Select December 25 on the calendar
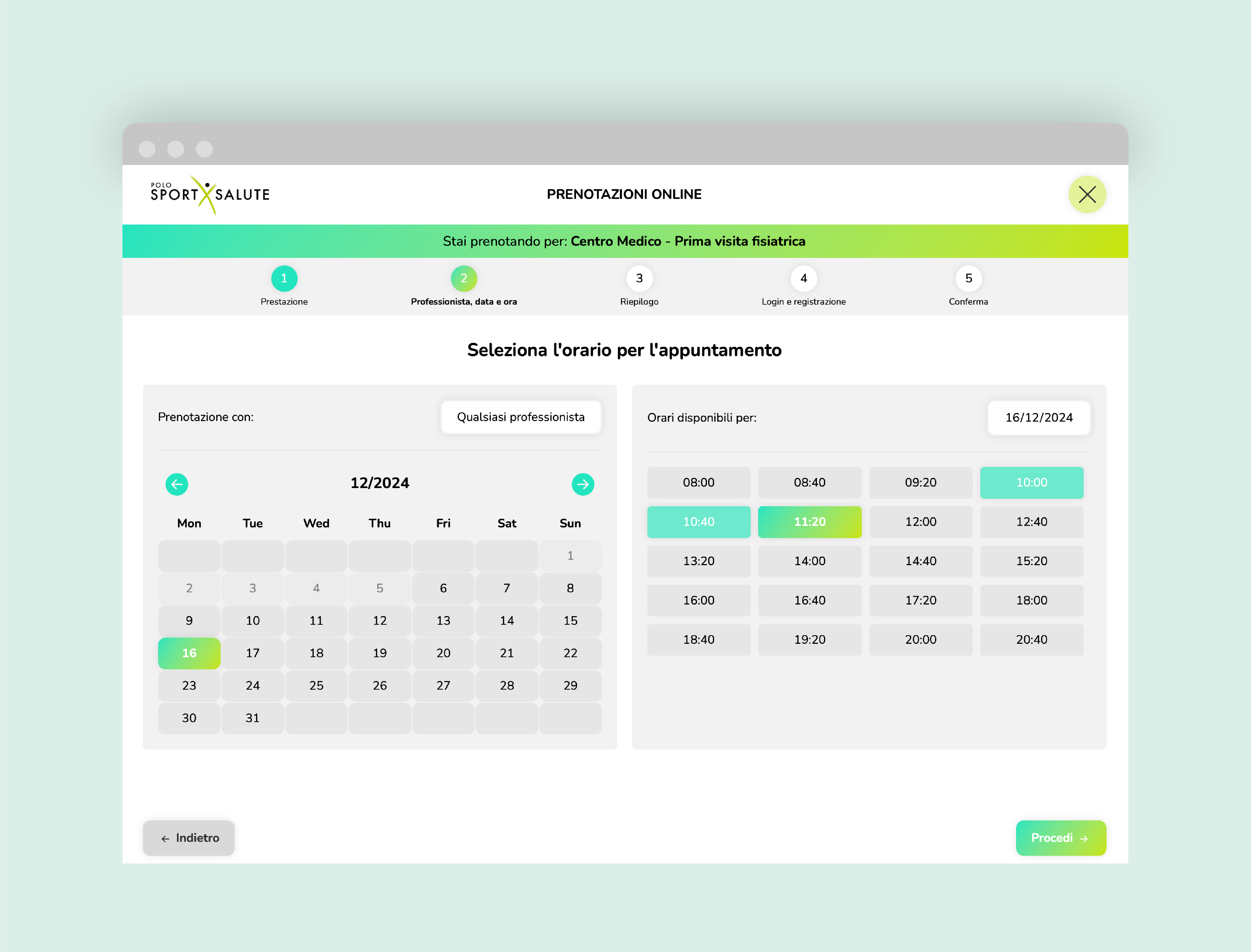The image size is (1251, 952). (316, 685)
